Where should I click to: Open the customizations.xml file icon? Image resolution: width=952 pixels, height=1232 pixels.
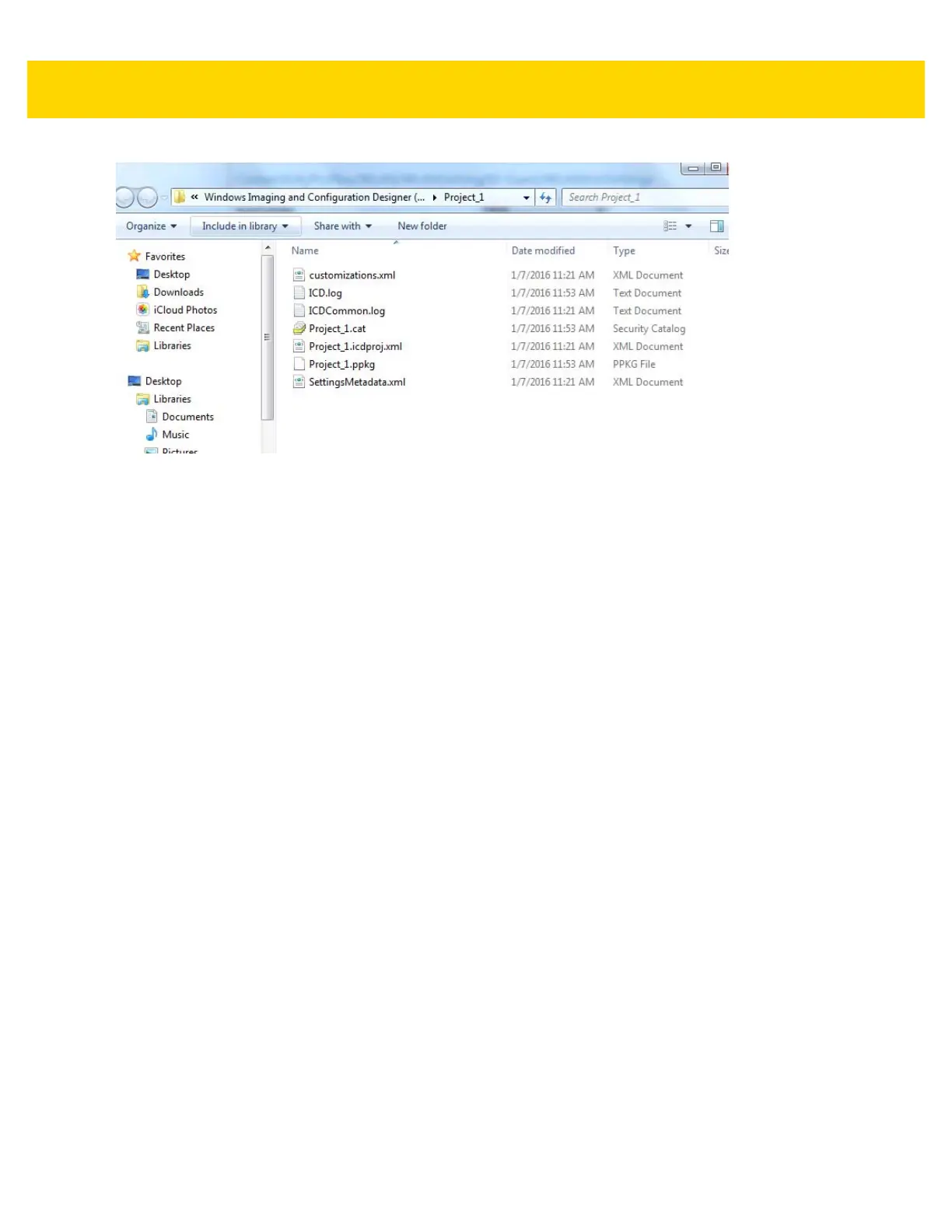click(299, 275)
